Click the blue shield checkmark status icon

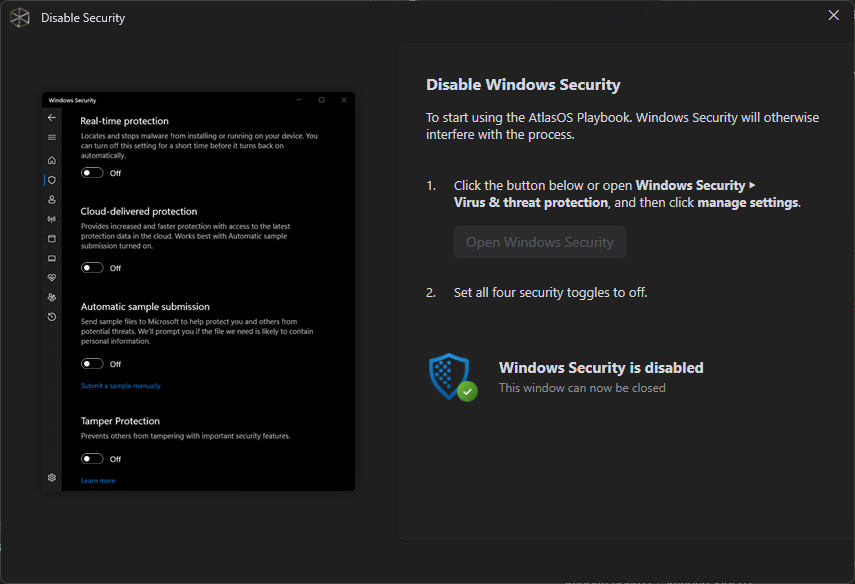[x=453, y=377]
